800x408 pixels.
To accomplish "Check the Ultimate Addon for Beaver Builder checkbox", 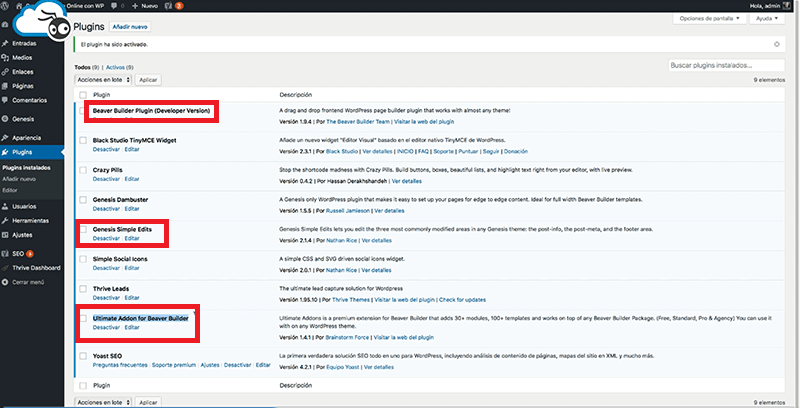I will click(83, 318).
